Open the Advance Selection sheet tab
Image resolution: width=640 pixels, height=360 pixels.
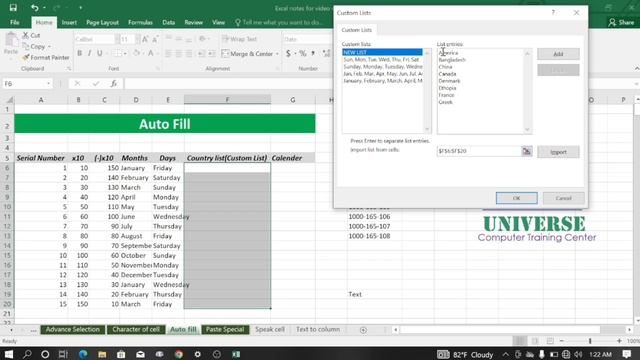(x=73, y=329)
